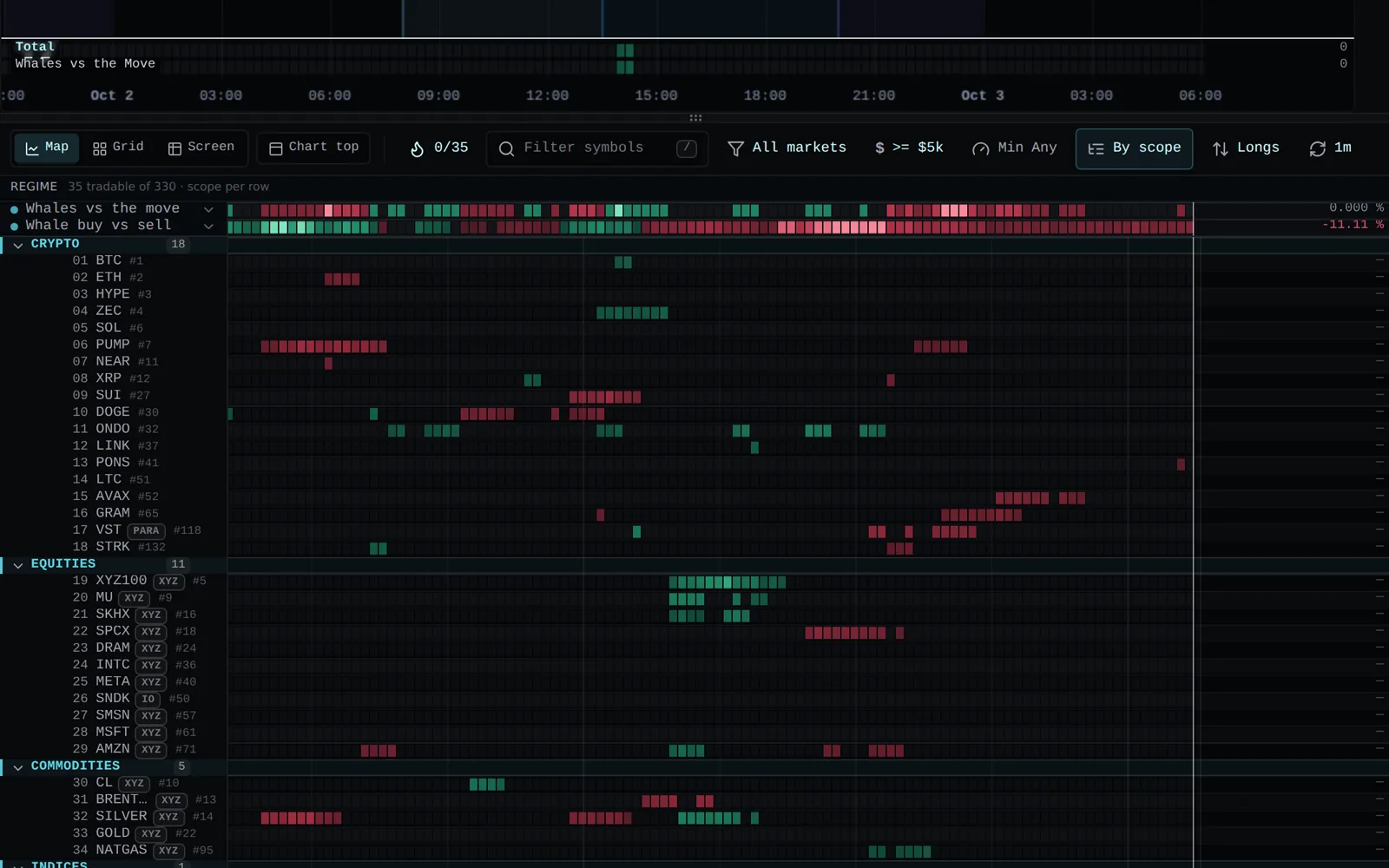
Task: Click the XYZ badge on XYZ100 row
Action: [x=168, y=582]
